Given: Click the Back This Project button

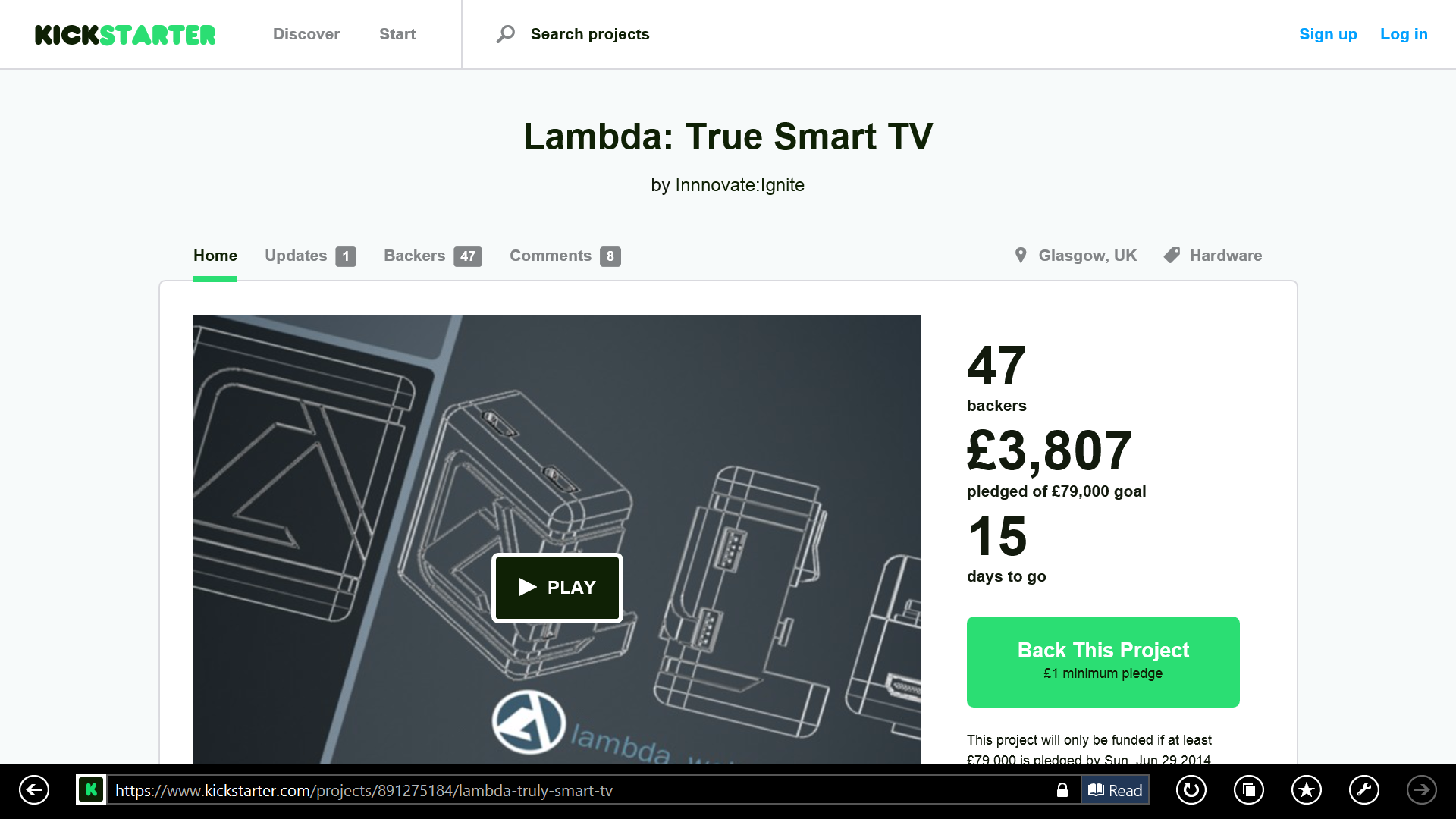Looking at the screenshot, I should click(x=1103, y=662).
